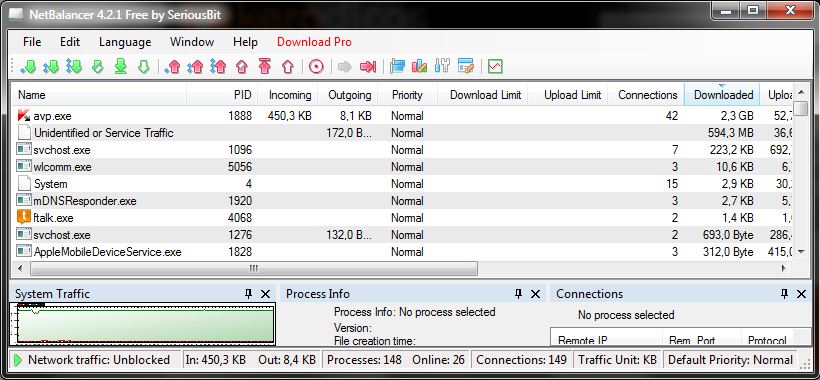Sort by the PID column header
Screen dimensions: 820x380
click(222, 95)
